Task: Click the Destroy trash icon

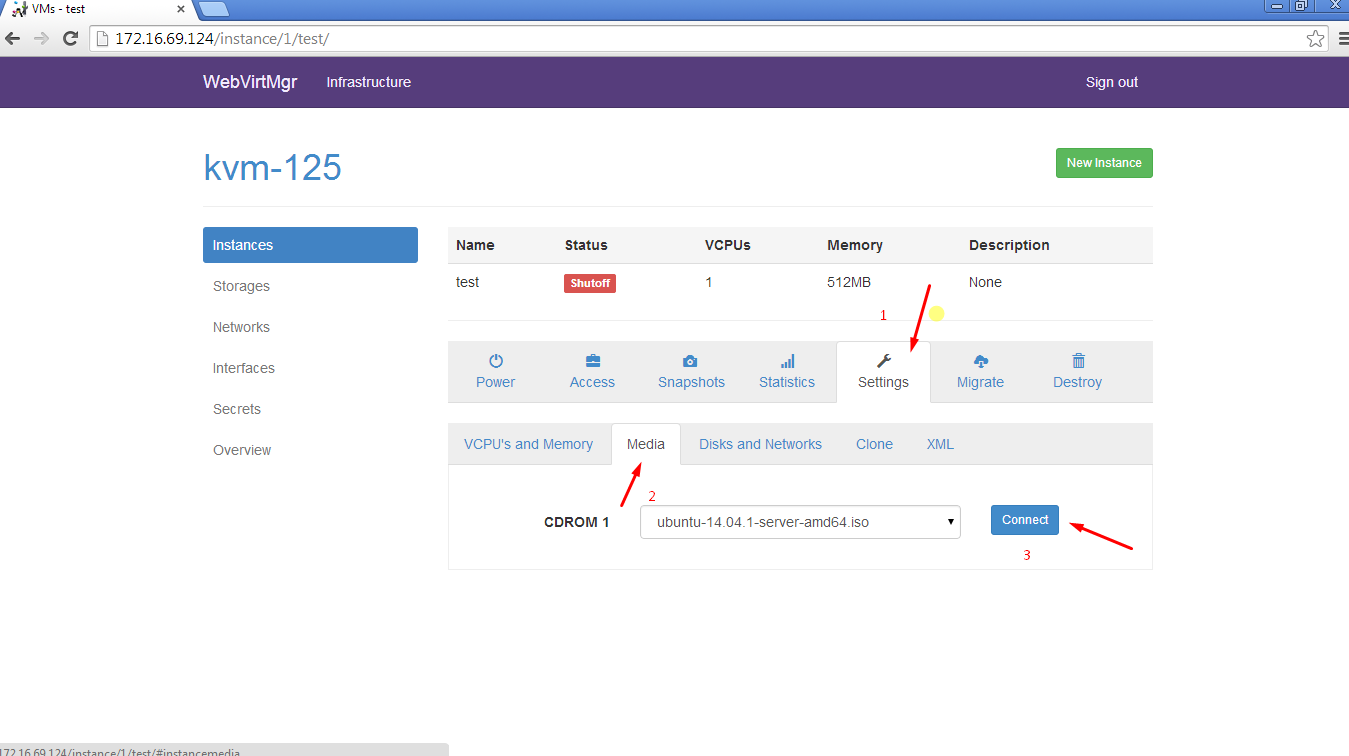Action: 1078,361
